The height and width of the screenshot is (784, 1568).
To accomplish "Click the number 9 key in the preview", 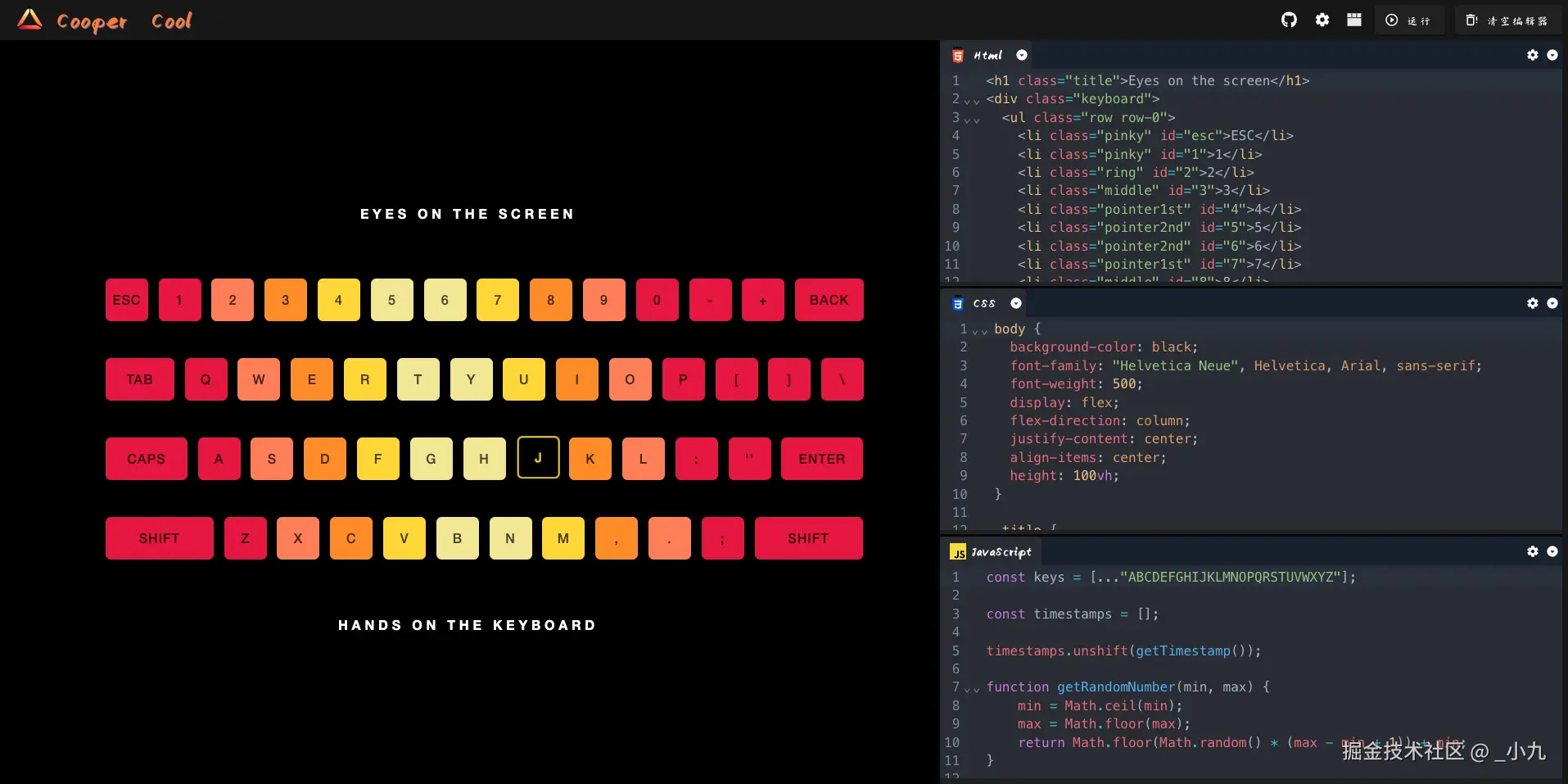I will coord(603,300).
